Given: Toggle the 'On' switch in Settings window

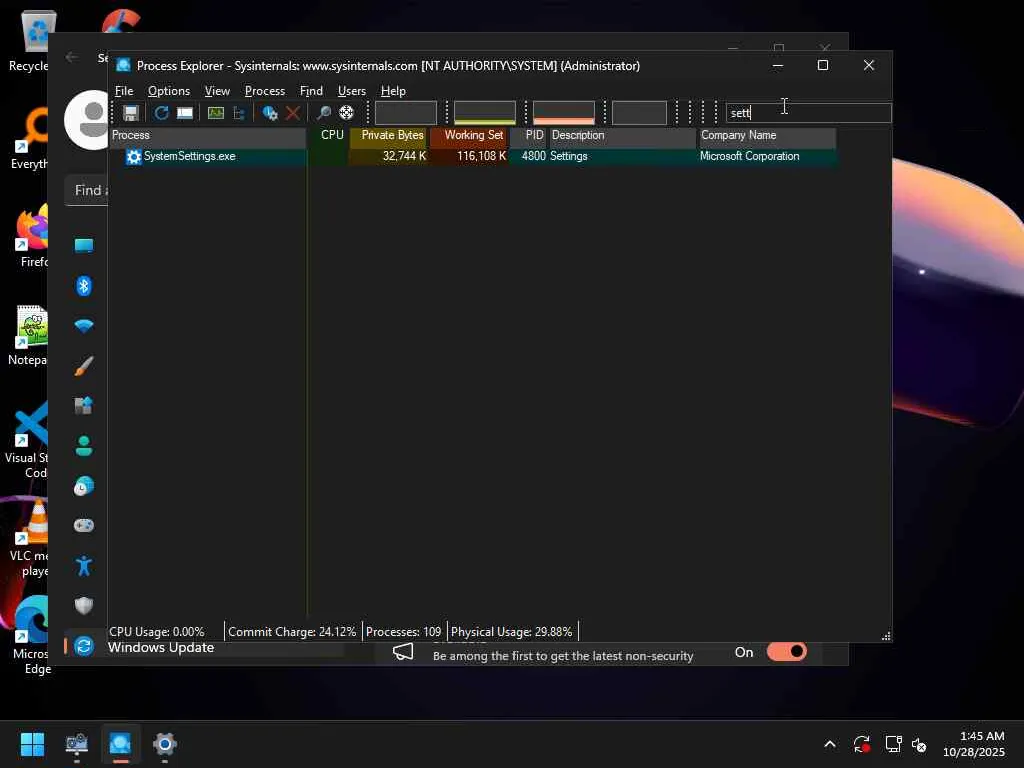Looking at the screenshot, I should 787,652.
